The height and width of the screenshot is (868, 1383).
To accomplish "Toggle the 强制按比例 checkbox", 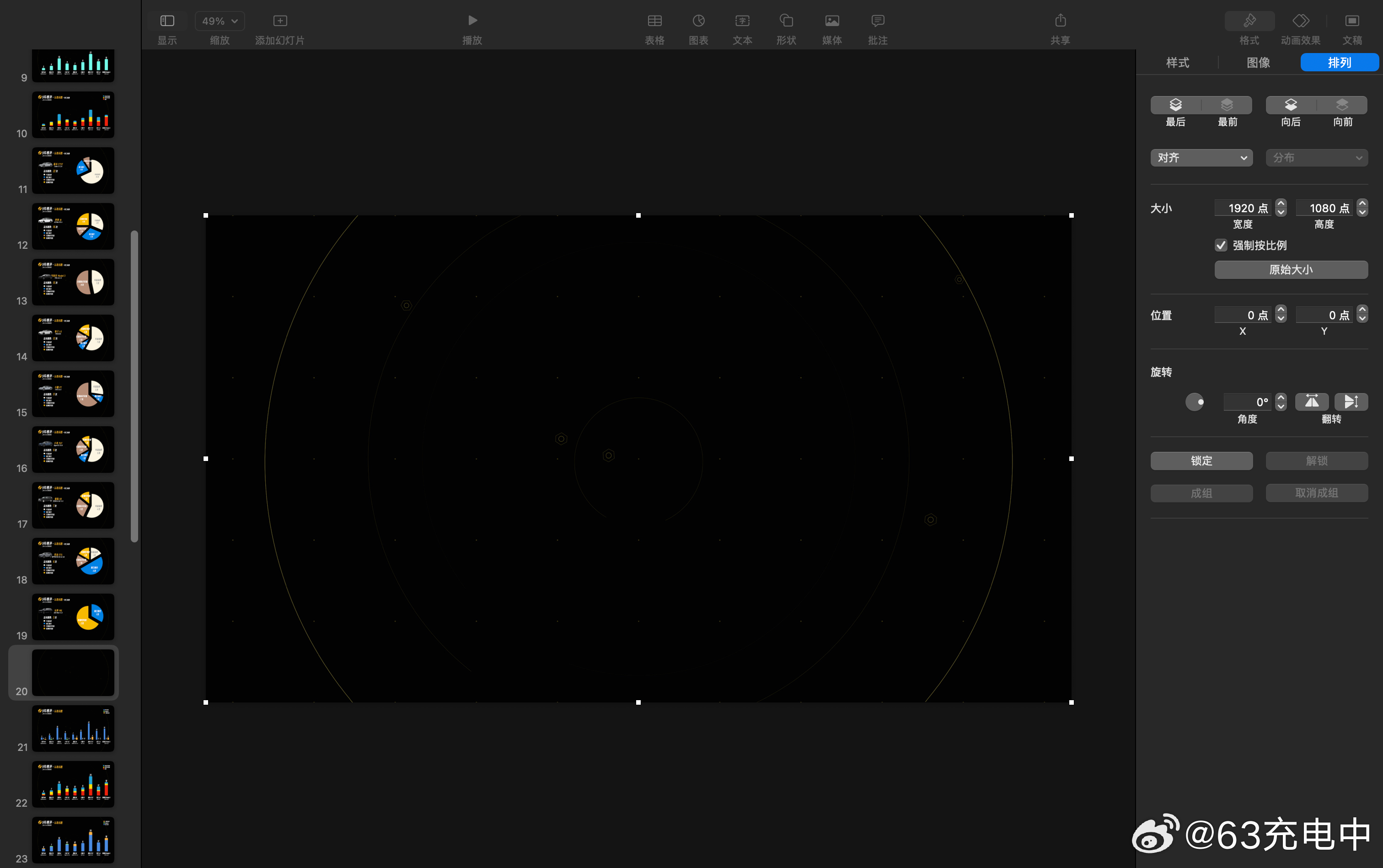I will (x=1221, y=245).
